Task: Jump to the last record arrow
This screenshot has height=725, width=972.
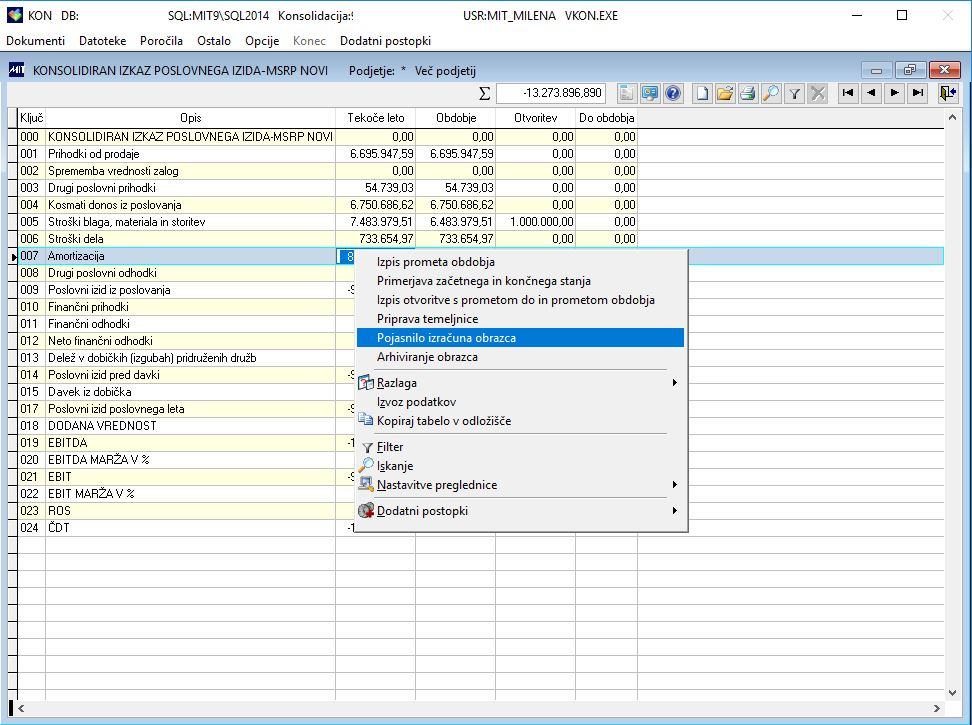Action: pyautogui.click(x=916, y=93)
